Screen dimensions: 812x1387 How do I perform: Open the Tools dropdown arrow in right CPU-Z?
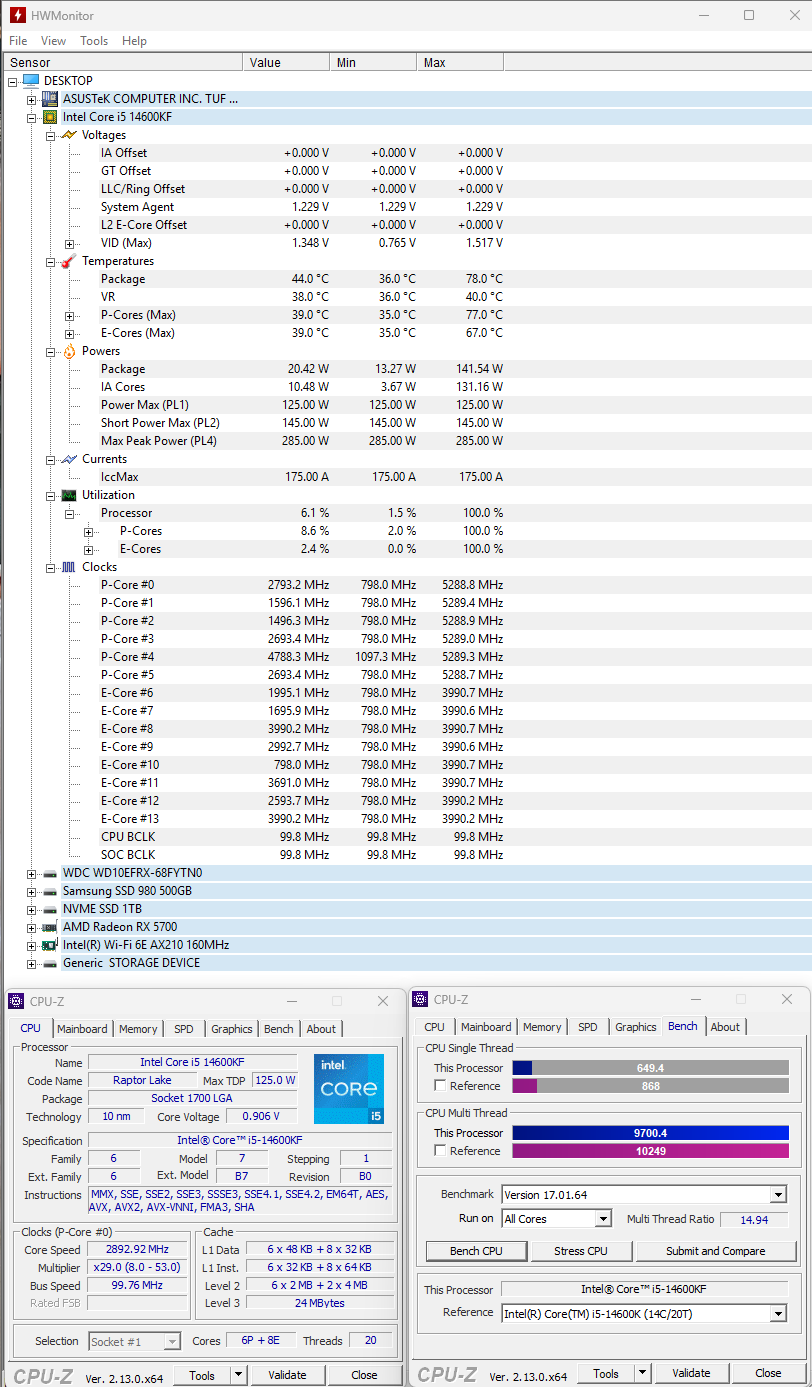coord(642,1373)
